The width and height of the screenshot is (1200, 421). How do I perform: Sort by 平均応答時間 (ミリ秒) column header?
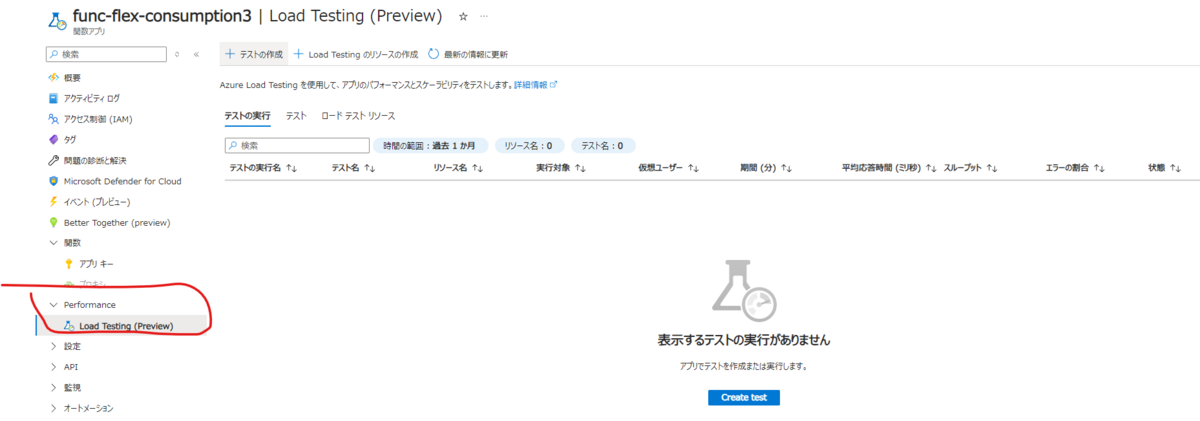point(889,169)
